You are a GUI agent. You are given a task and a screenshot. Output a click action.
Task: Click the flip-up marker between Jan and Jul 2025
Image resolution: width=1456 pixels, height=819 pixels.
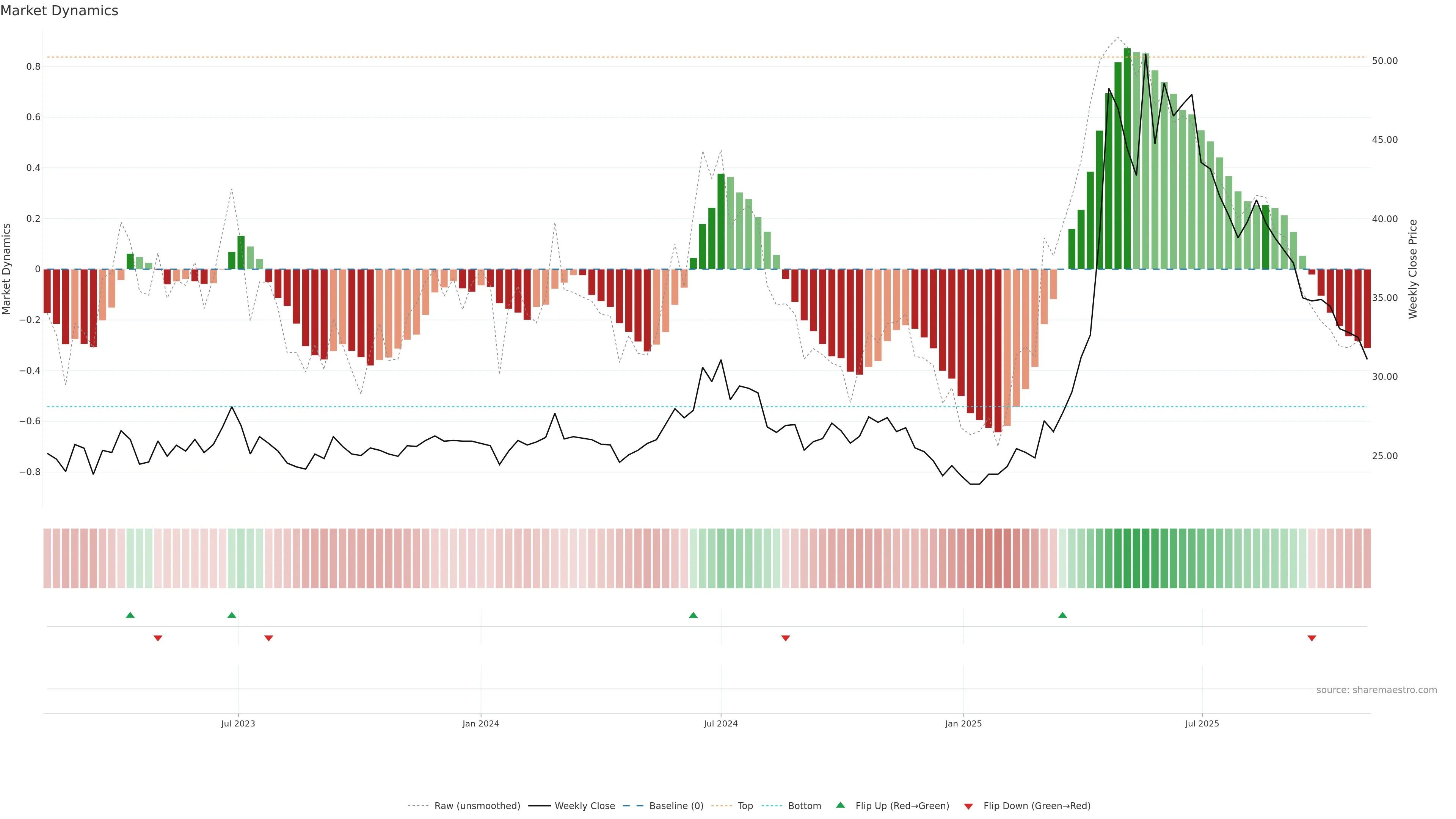coord(1062,615)
